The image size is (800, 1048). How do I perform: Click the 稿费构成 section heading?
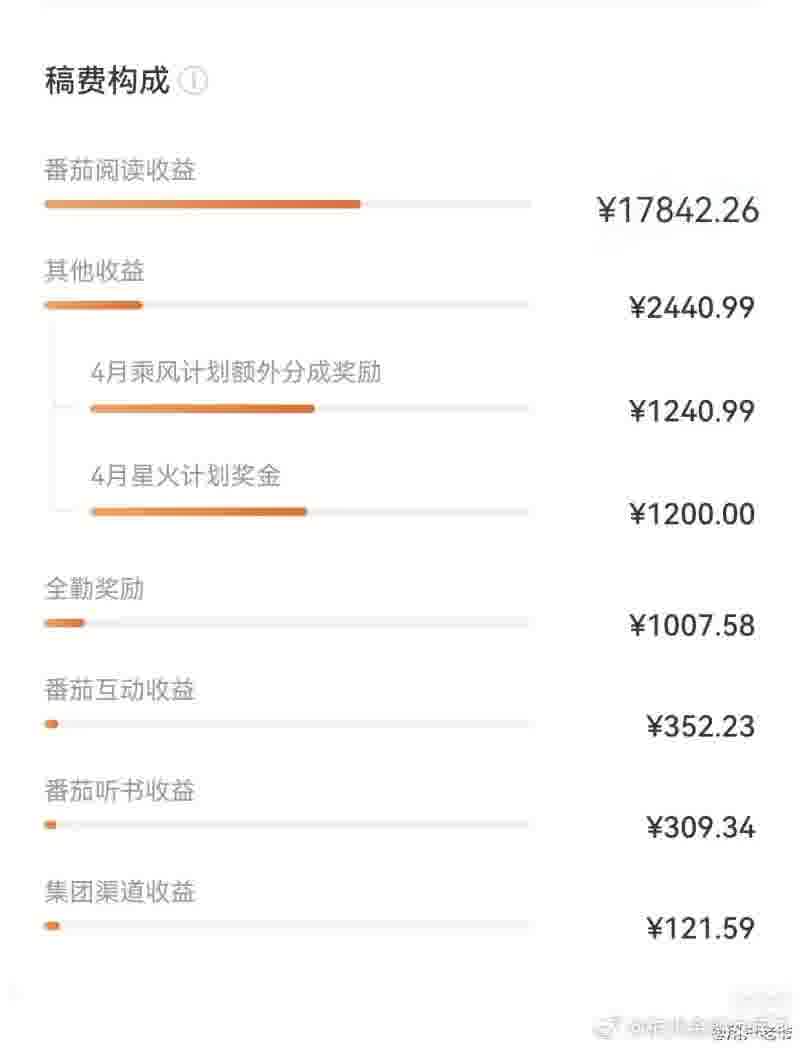tap(107, 80)
